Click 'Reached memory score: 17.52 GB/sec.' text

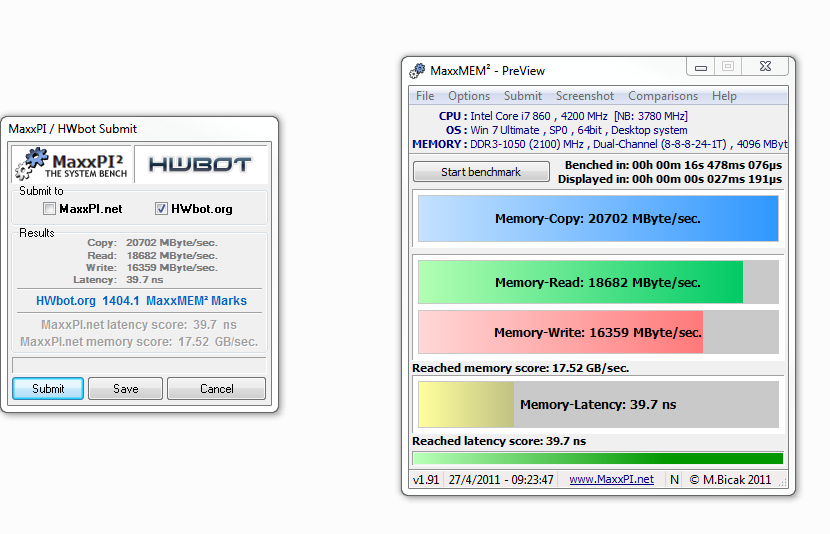pyautogui.click(x=521, y=368)
